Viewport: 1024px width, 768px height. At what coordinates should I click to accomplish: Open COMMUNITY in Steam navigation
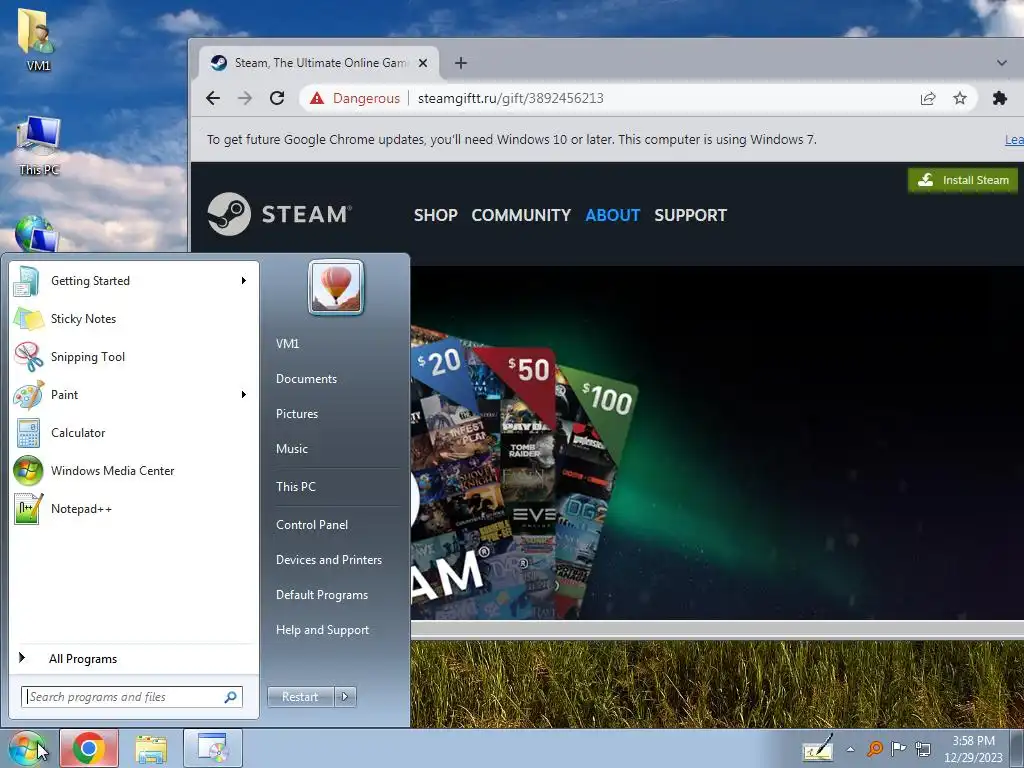[x=521, y=216]
